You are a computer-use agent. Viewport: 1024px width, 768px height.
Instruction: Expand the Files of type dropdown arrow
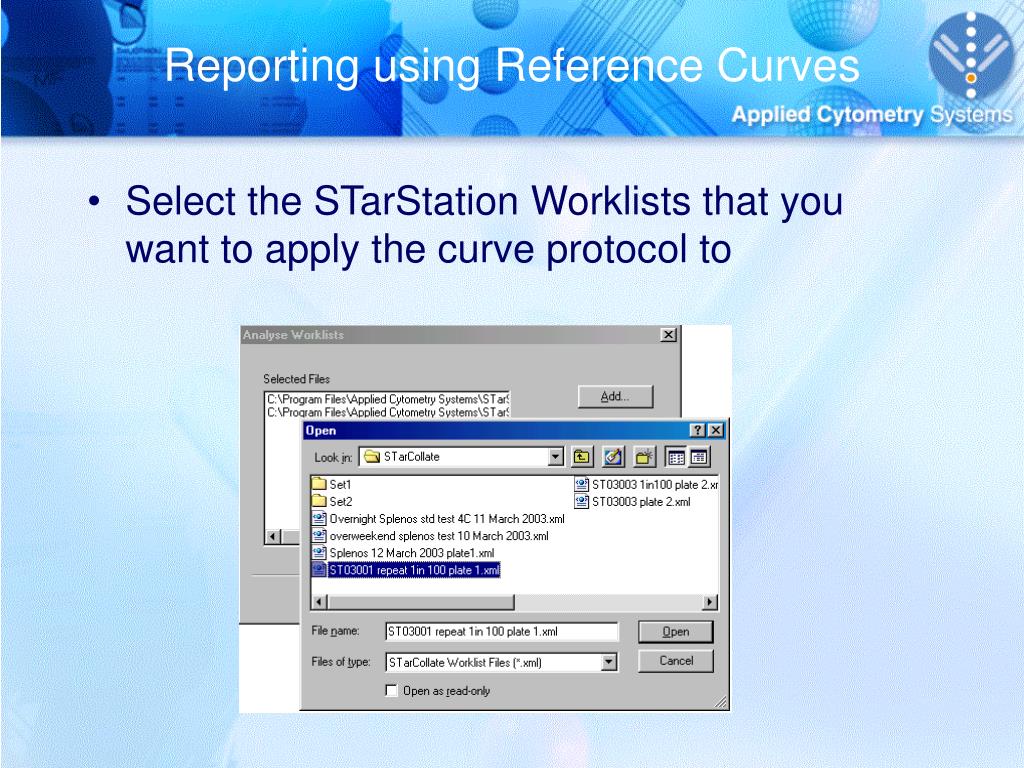(x=609, y=662)
